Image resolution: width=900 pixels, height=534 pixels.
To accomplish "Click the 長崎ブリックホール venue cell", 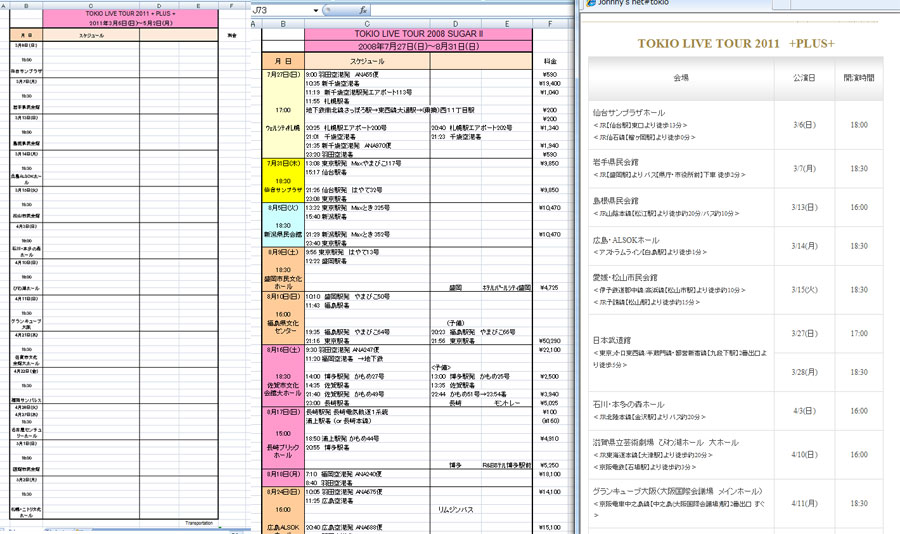I will (x=283, y=451).
